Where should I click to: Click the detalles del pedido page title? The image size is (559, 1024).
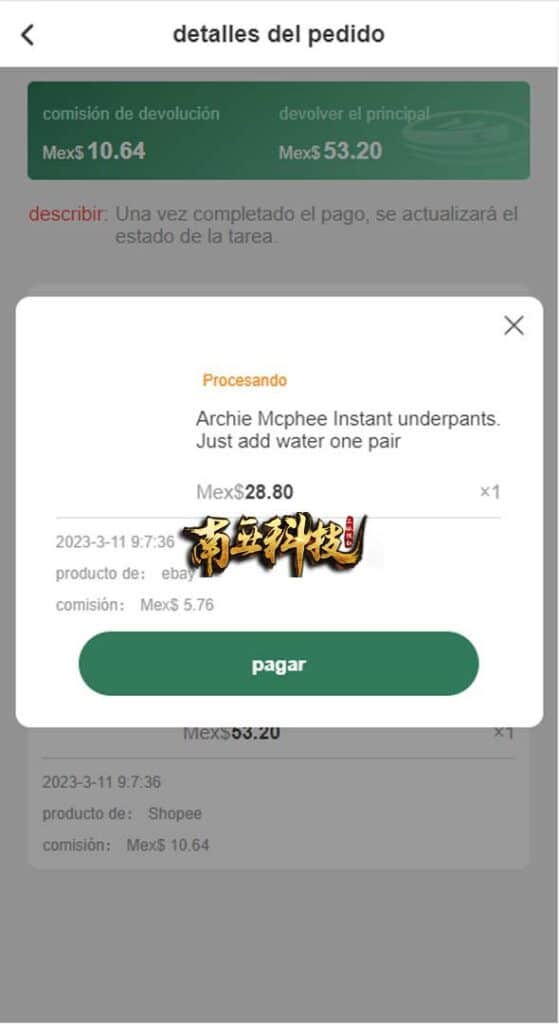pyautogui.click(x=279, y=34)
